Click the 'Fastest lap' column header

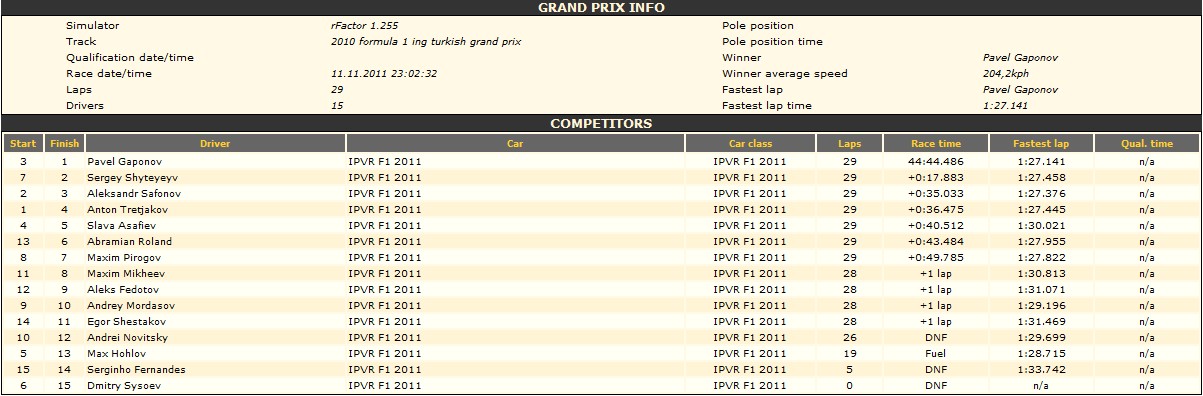1041,144
